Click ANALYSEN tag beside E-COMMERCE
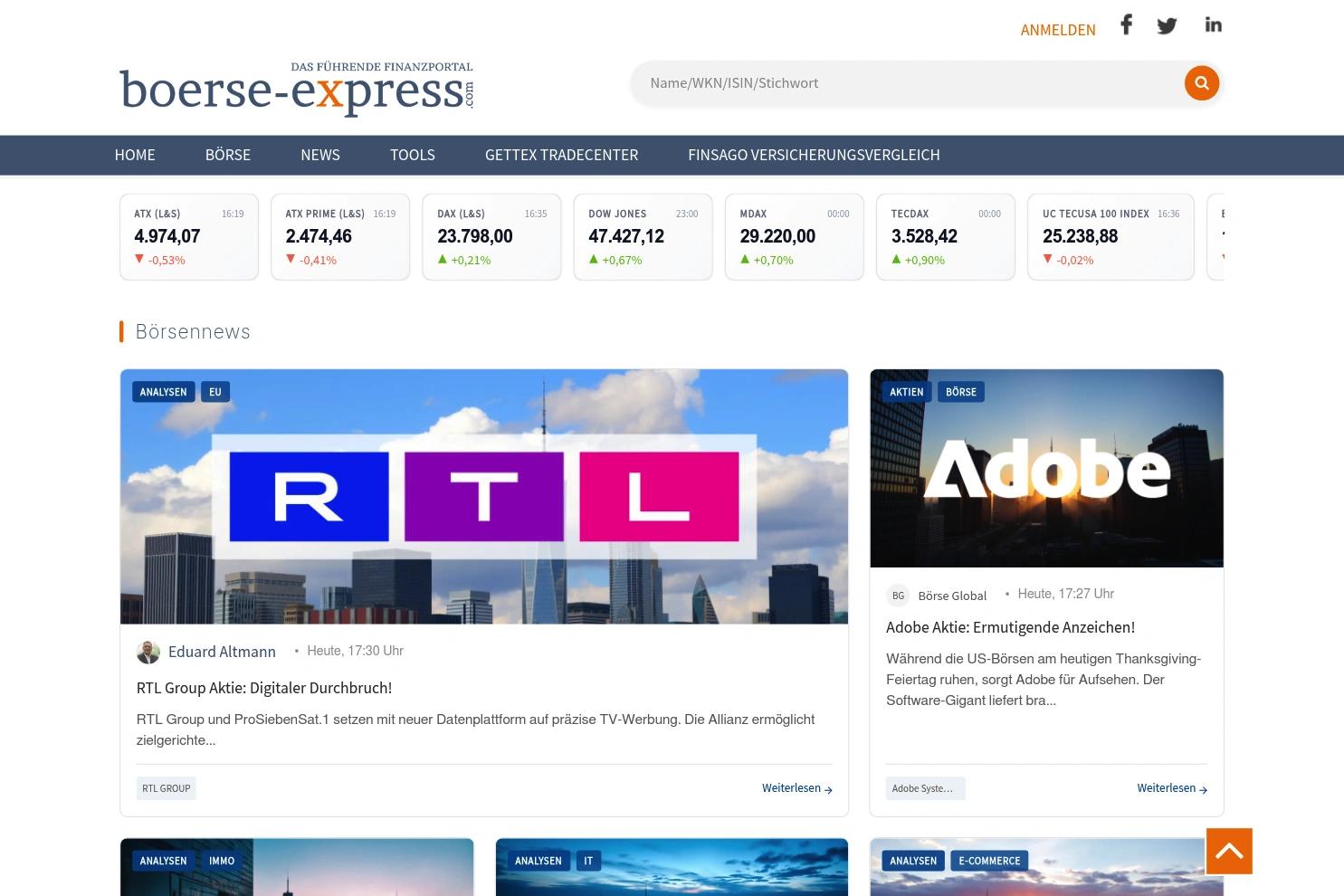 click(913, 861)
